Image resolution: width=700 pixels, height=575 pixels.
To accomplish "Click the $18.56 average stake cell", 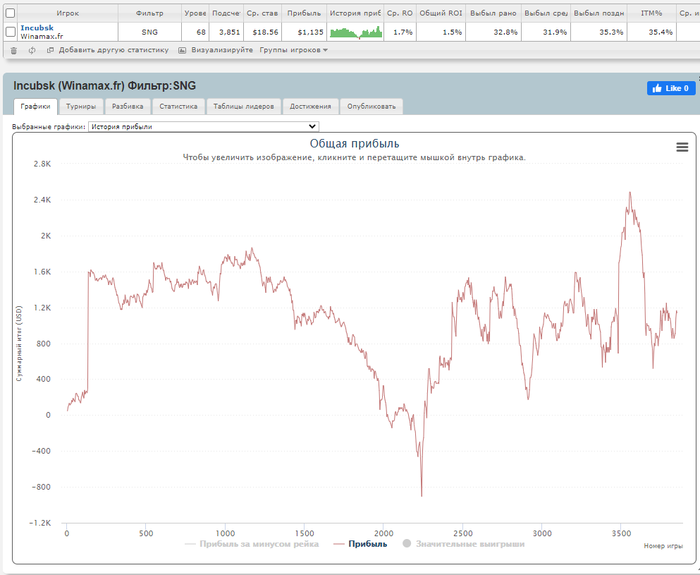I will click(x=262, y=32).
